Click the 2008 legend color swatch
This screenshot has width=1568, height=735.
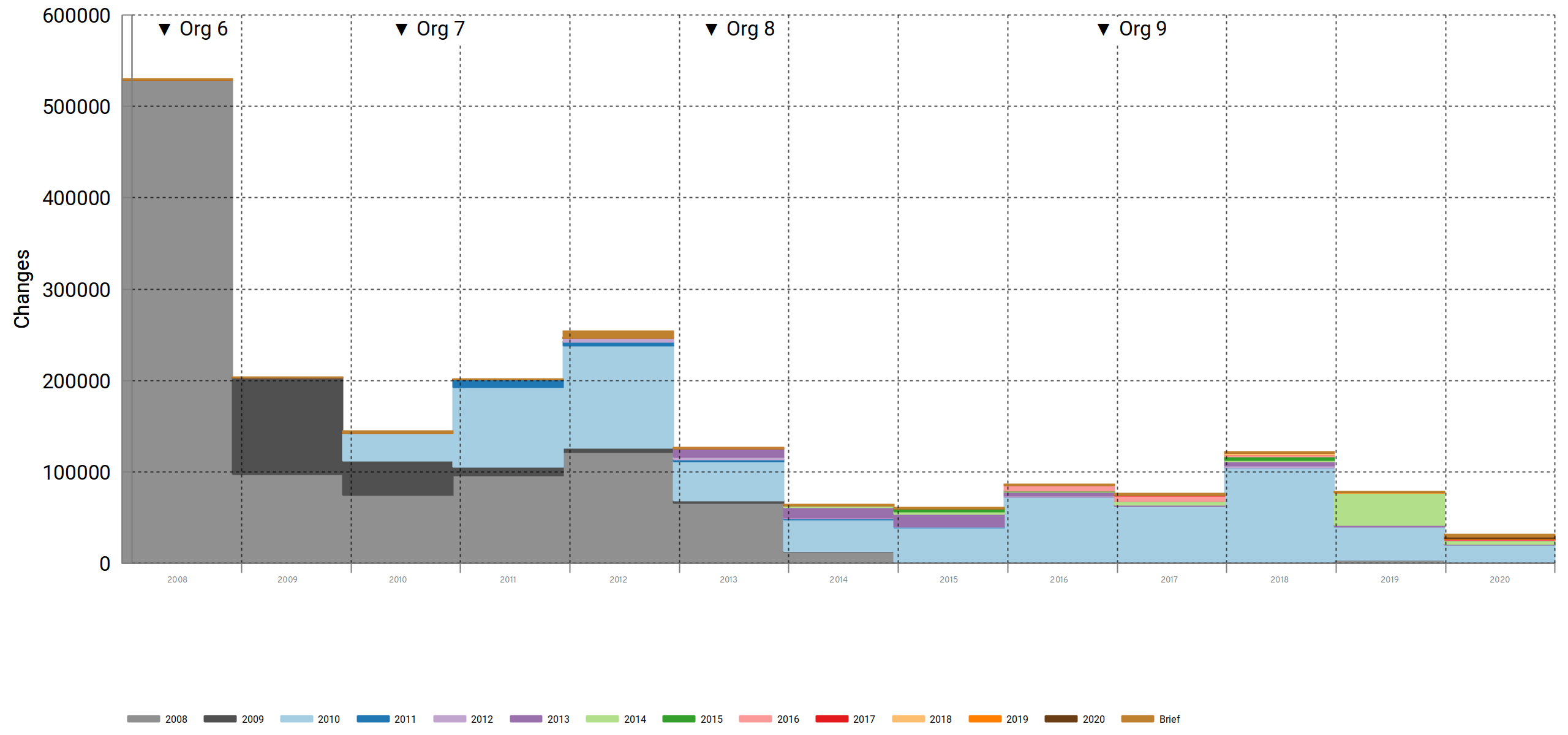pos(143,718)
